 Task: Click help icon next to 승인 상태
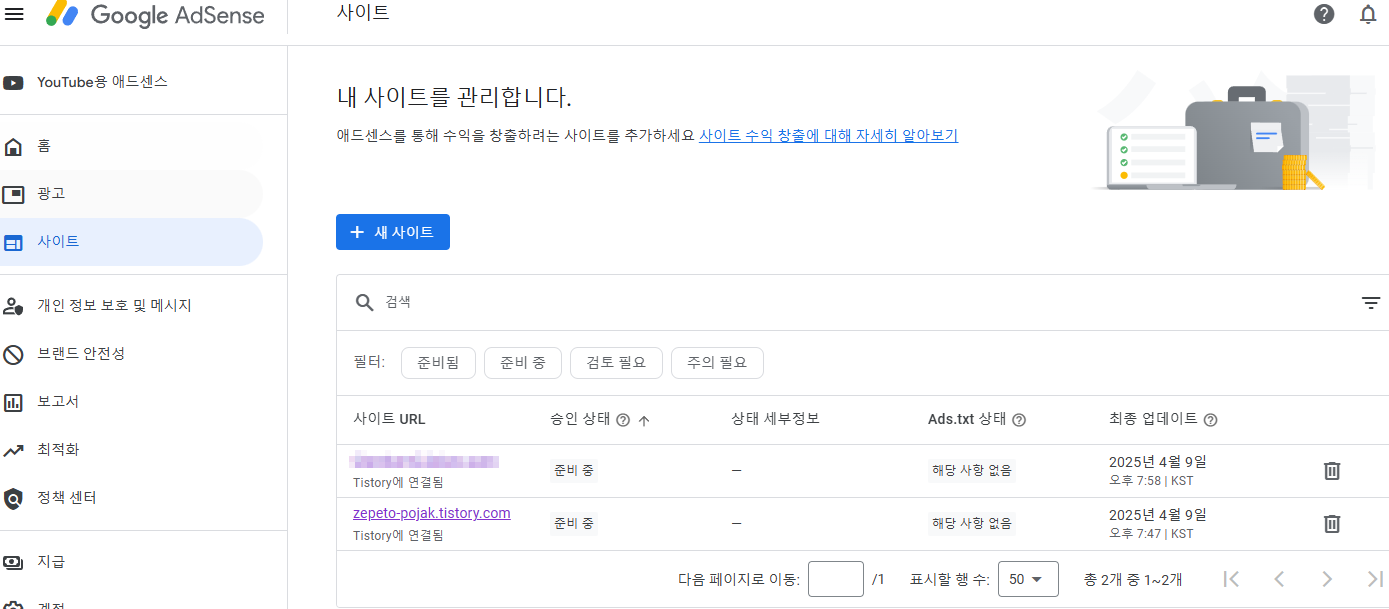tap(623, 420)
